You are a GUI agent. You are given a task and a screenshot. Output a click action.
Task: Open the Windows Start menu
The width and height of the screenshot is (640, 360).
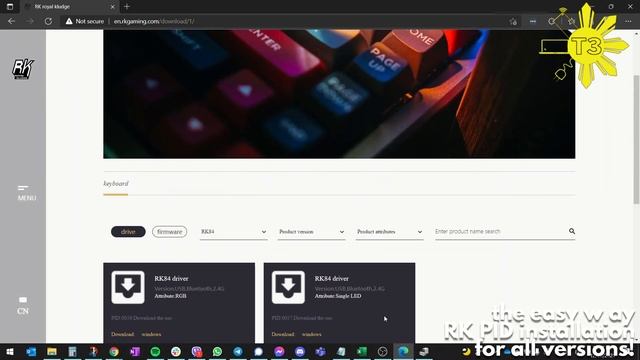click(x=10, y=351)
